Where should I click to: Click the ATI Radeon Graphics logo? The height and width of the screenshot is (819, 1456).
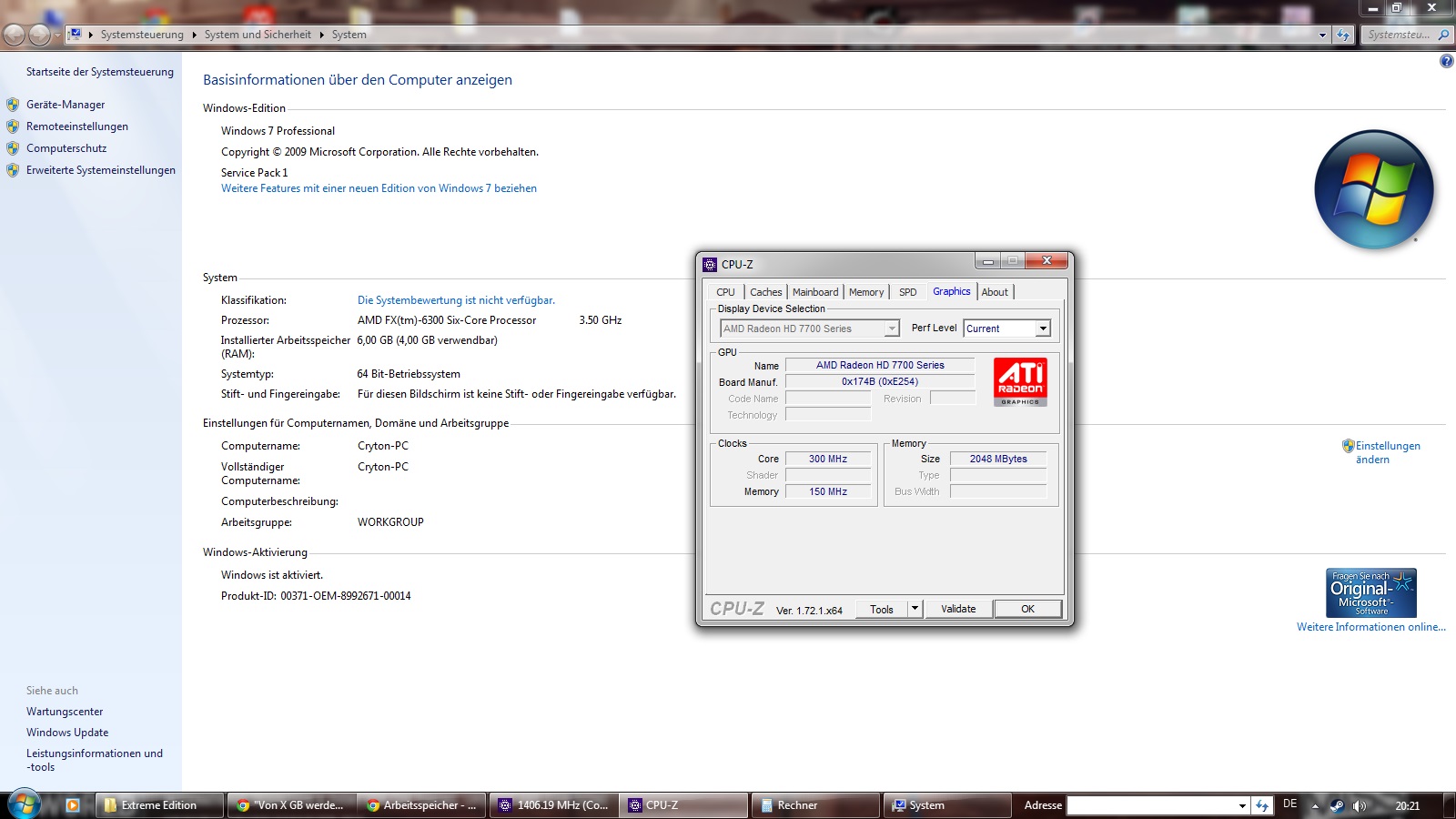click(1020, 381)
